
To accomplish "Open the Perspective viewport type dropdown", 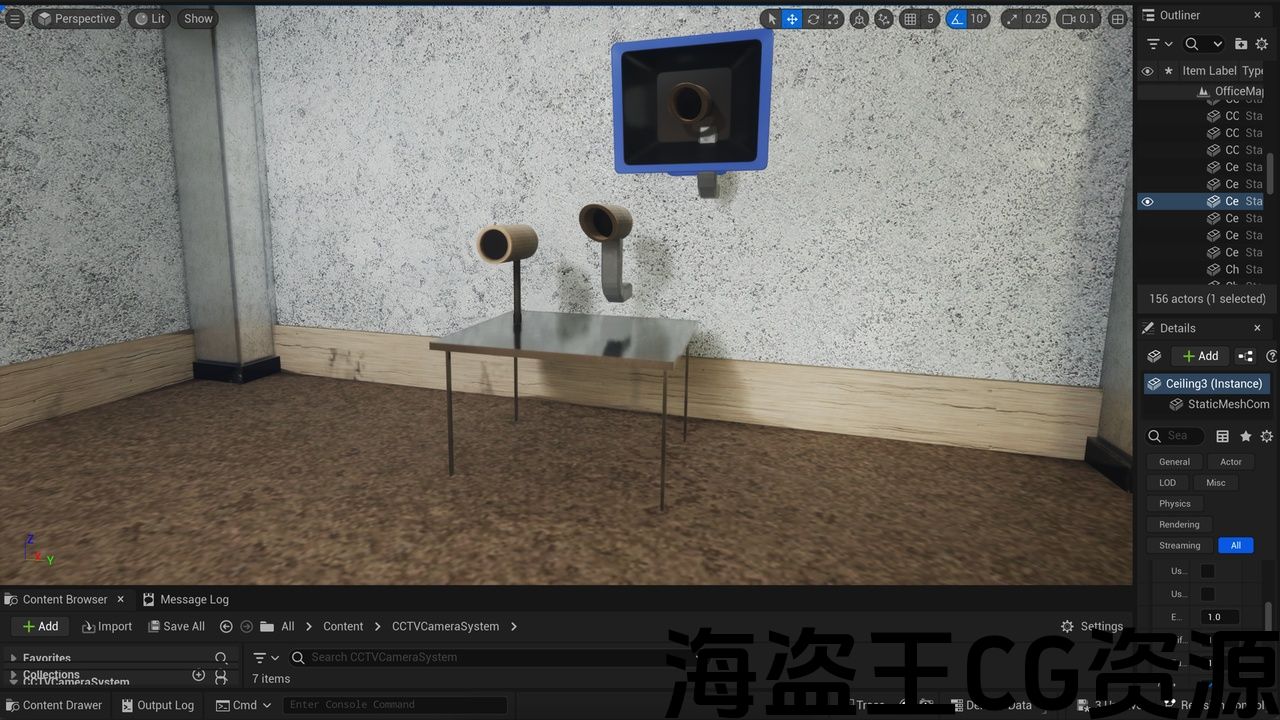I will pos(76,19).
